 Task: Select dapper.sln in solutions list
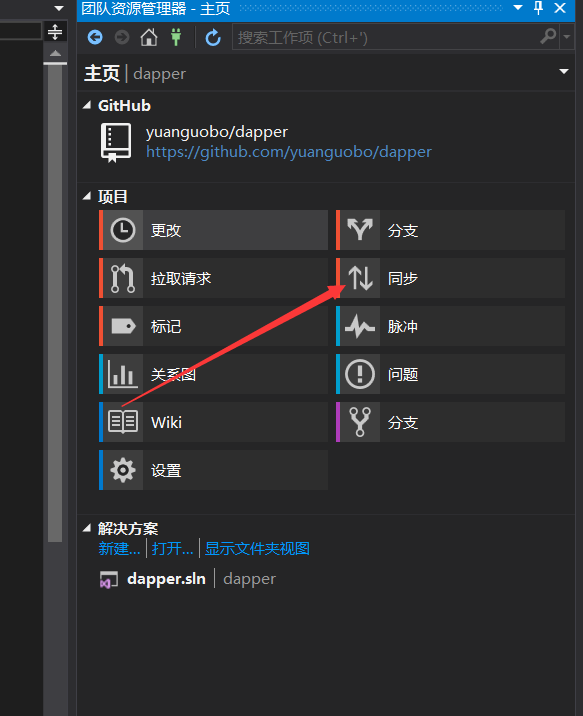pos(166,579)
